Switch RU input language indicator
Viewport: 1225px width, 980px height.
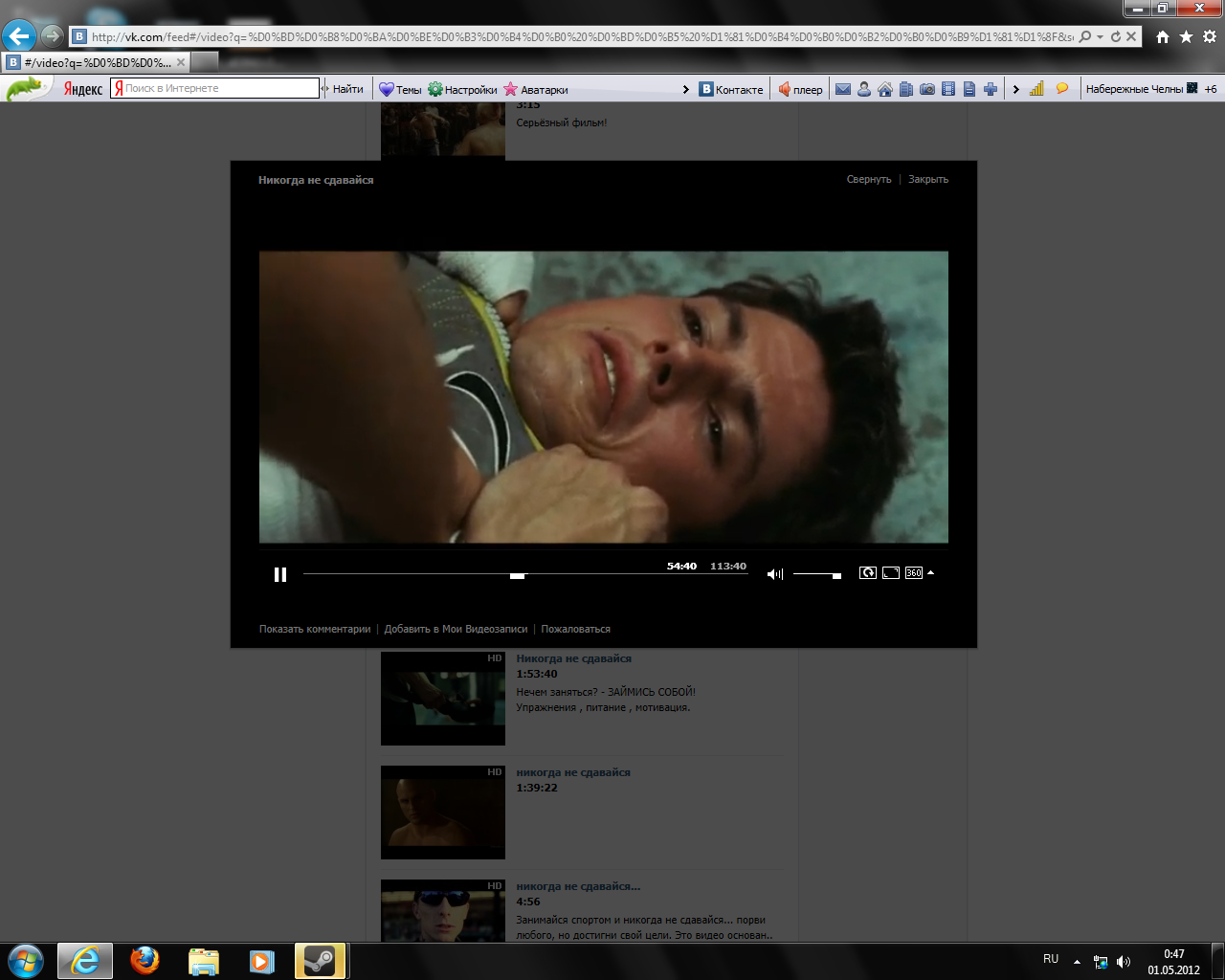[1051, 959]
